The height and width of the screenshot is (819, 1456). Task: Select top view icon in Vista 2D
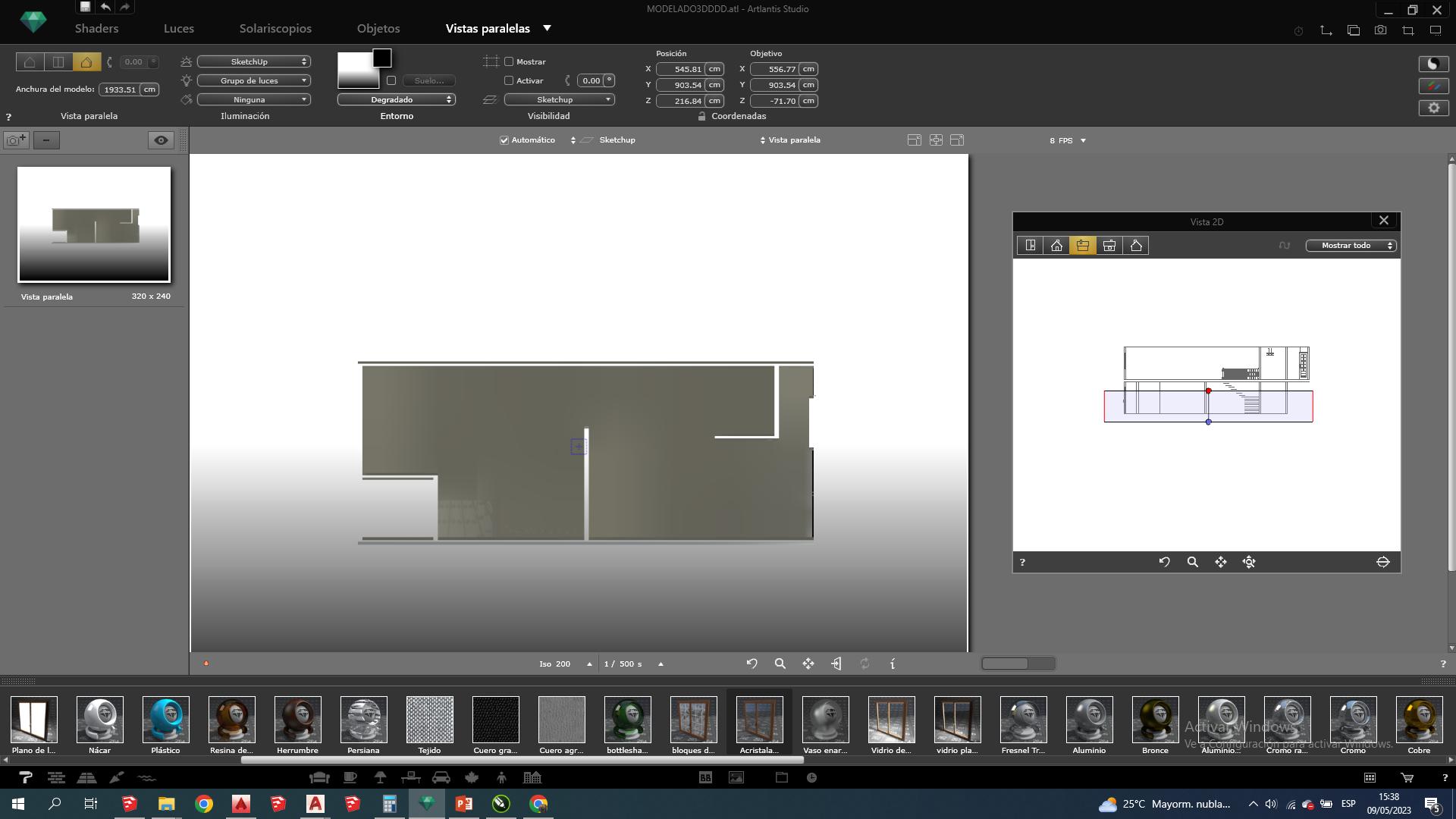click(x=1030, y=246)
